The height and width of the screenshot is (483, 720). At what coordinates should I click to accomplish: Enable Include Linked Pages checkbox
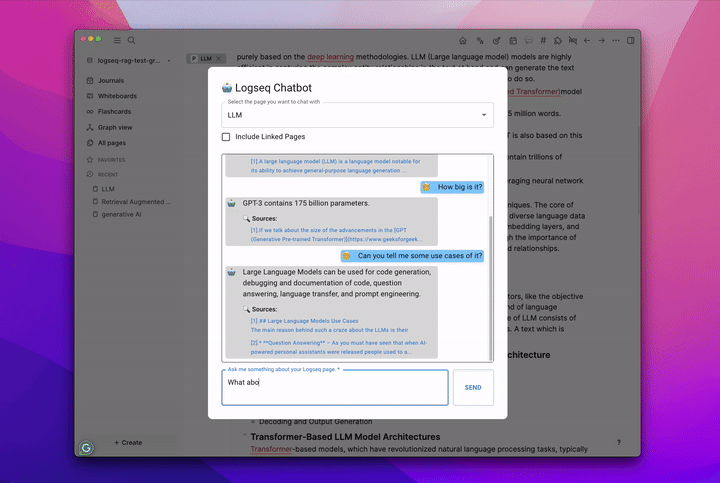click(x=226, y=137)
